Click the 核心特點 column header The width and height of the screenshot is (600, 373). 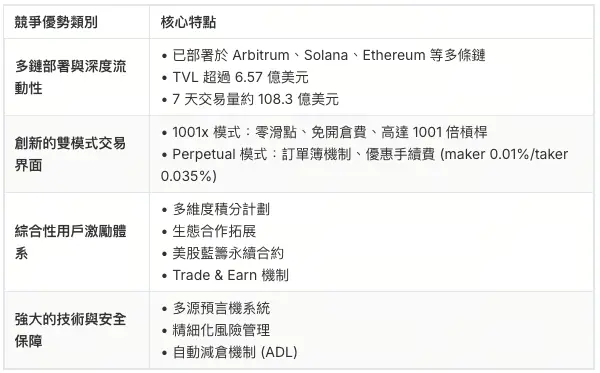click(x=188, y=22)
